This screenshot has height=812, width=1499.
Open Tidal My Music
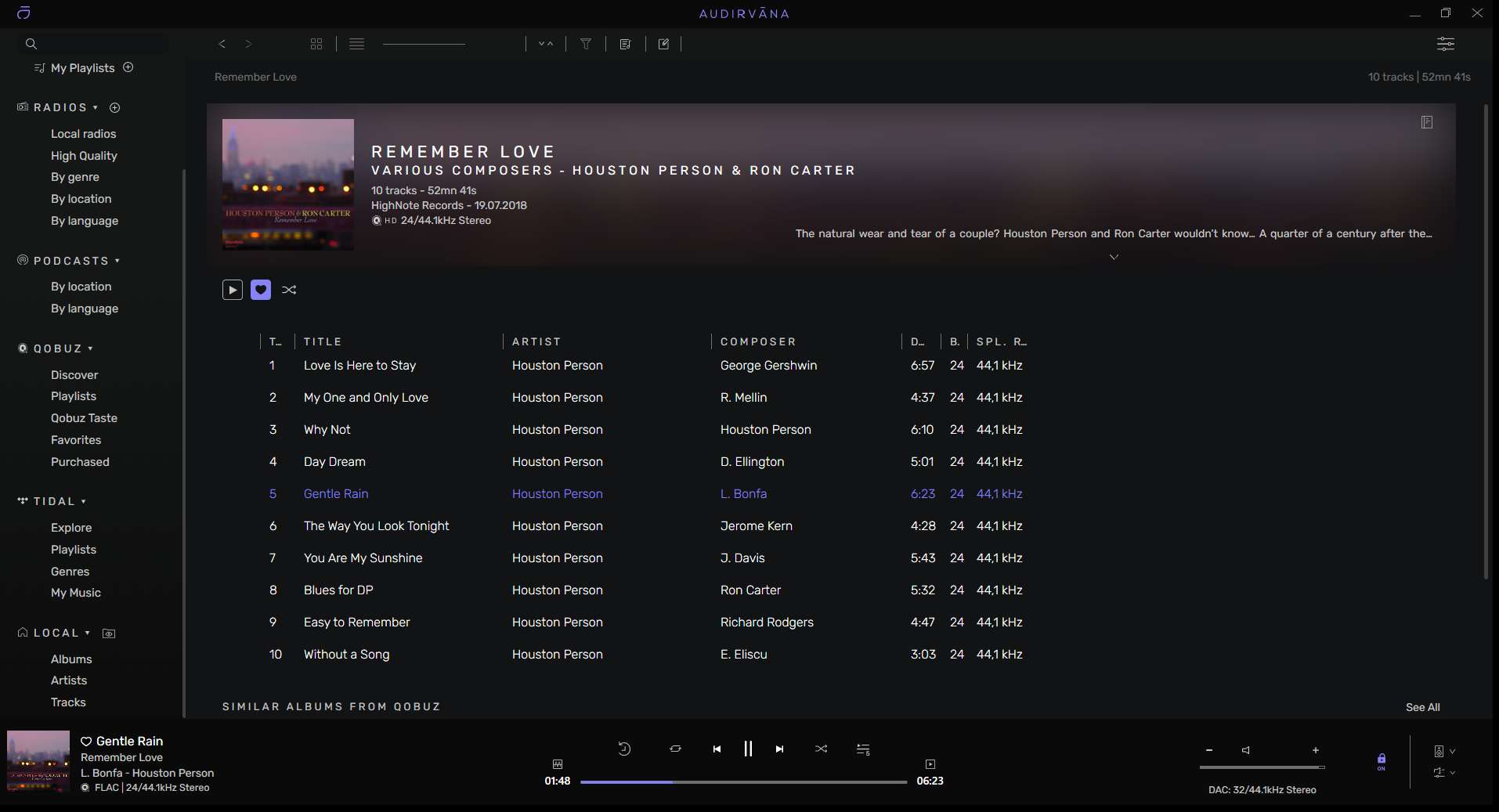pos(76,593)
